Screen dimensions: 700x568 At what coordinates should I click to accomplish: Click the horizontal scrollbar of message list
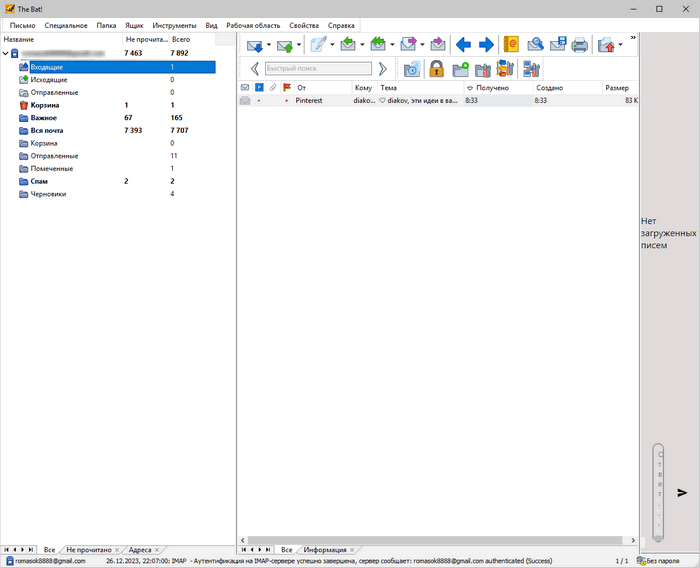(434, 540)
